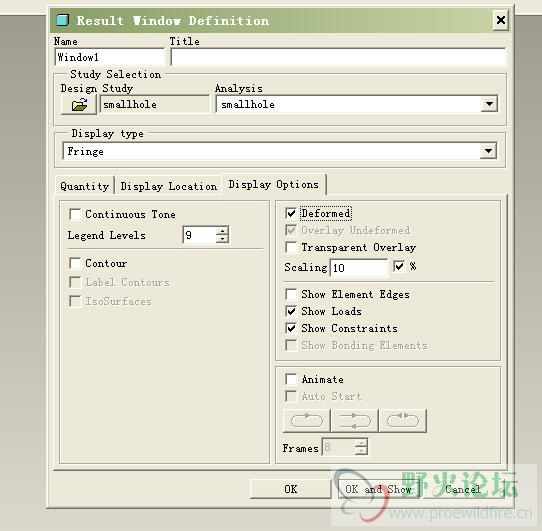Image resolution: width=542 pixels, height=531 pixels.
Task: Click the Result Window Definition title bar icon
Action: (x=63, y=20)
